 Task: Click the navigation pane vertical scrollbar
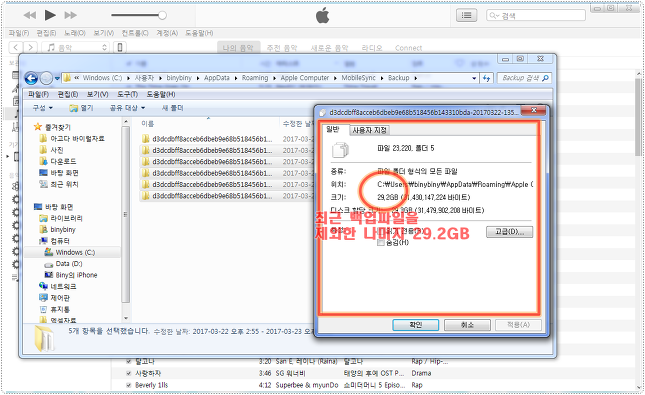(126, 214)
